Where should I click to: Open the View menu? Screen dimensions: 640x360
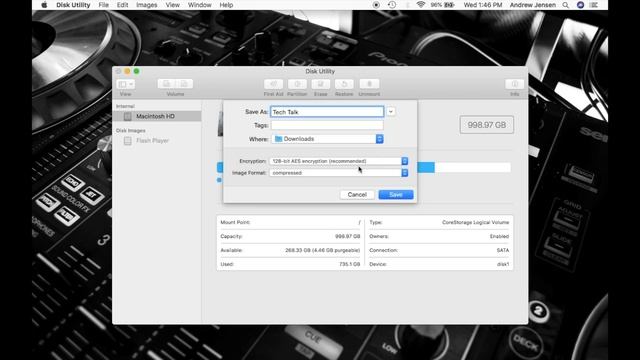click(172, 5)
